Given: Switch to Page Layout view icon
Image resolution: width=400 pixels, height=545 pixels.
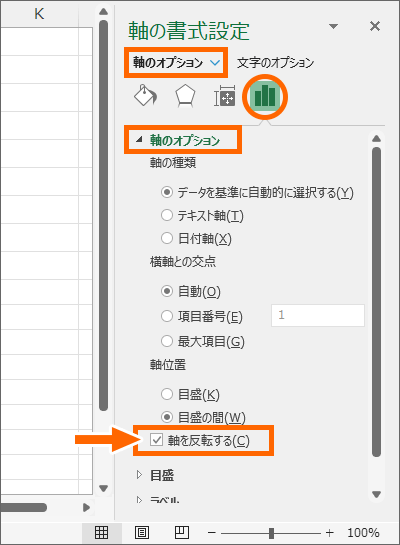Looking at the screenshot, I should 142,532.
